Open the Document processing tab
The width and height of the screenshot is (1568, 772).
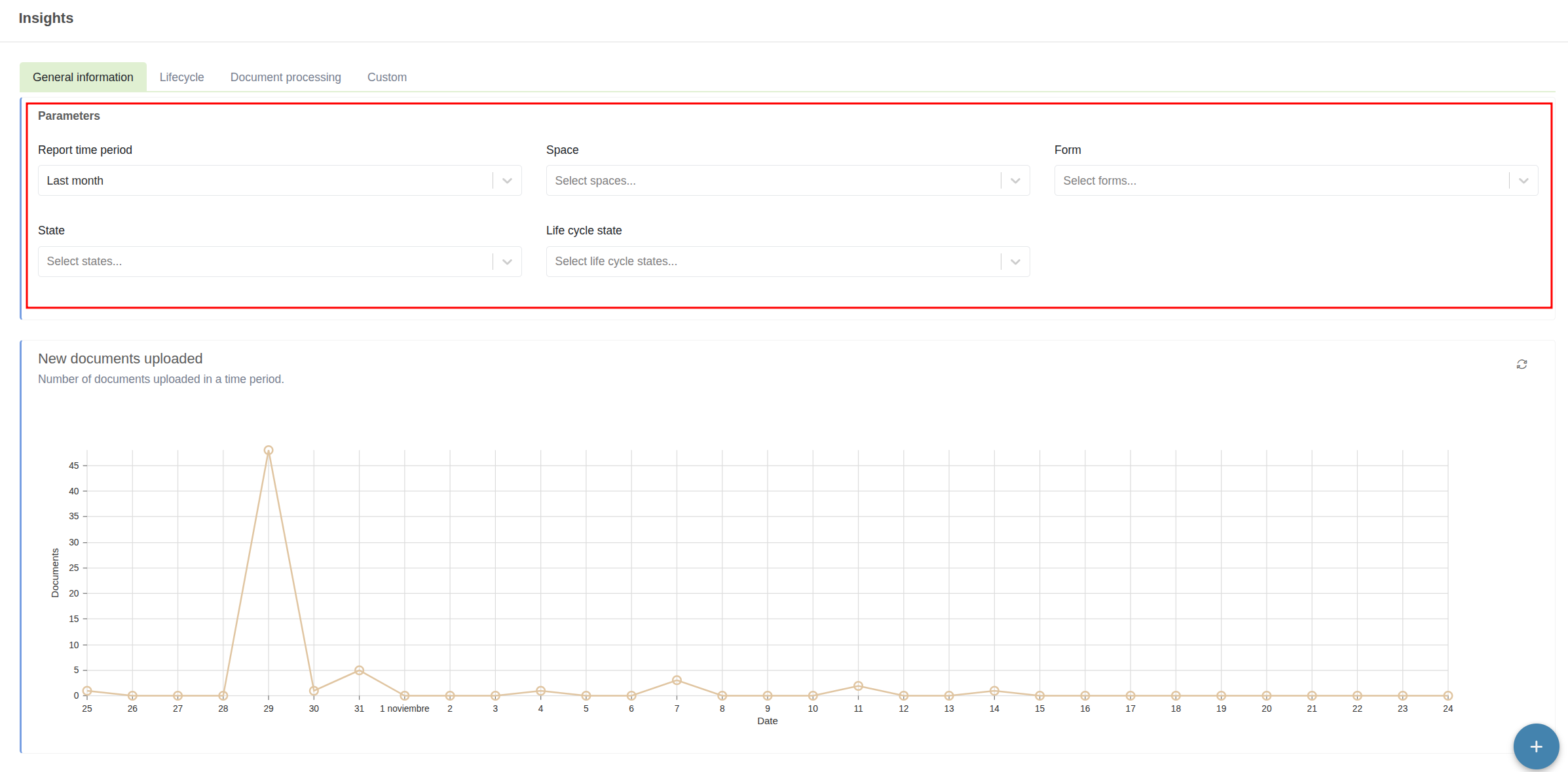pos(286,77)
